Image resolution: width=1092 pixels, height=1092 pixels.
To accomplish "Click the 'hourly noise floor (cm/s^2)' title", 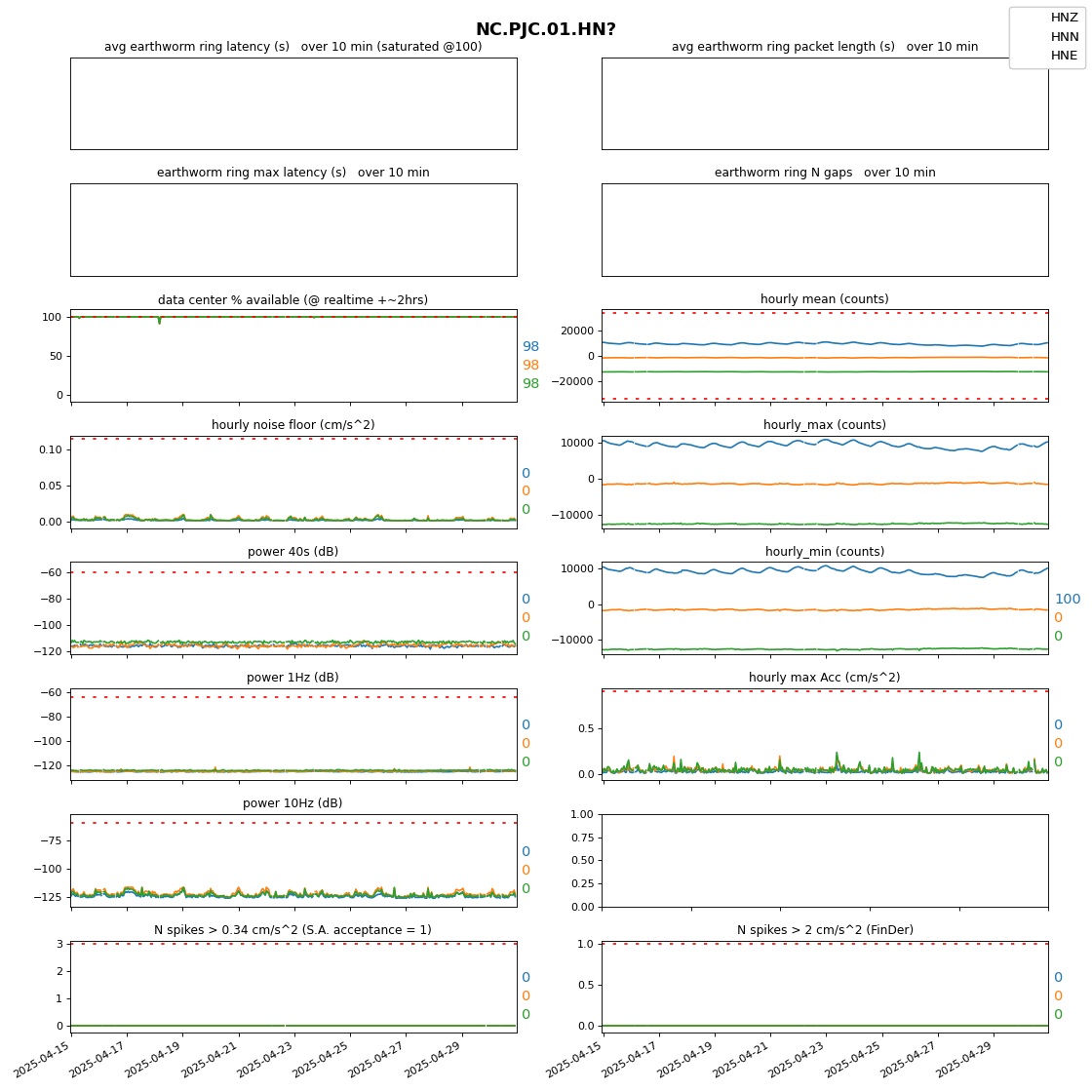I will (x=293, y=425).
